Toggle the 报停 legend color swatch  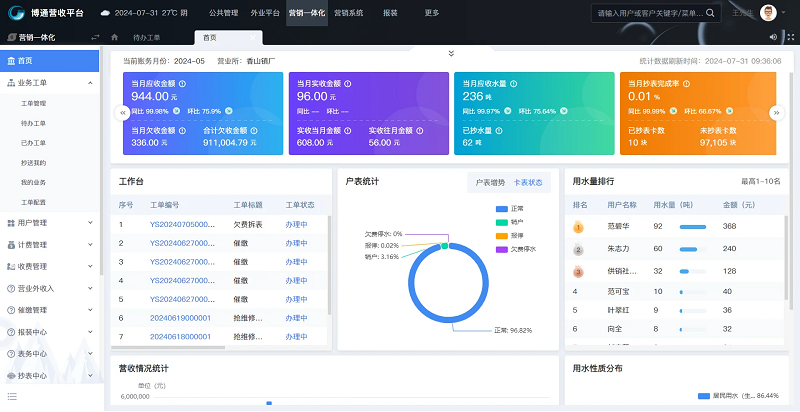point(502,236)
